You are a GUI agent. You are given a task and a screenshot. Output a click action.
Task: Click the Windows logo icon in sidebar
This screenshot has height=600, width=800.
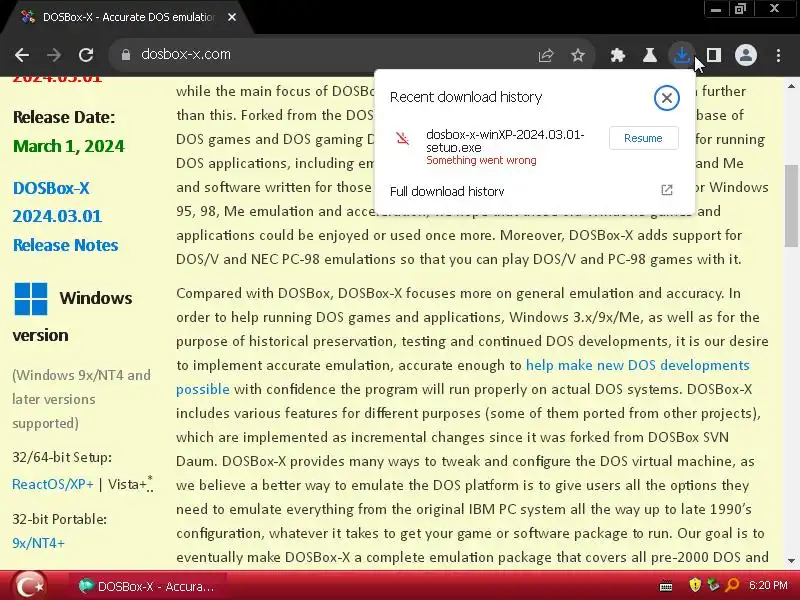tap(31, 298)
